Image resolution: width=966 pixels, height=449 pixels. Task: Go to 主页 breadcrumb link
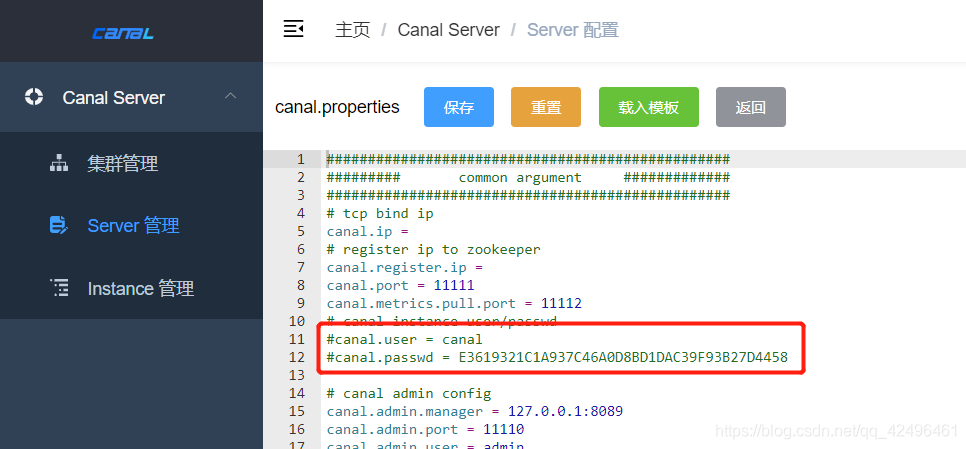click(352, 30)
